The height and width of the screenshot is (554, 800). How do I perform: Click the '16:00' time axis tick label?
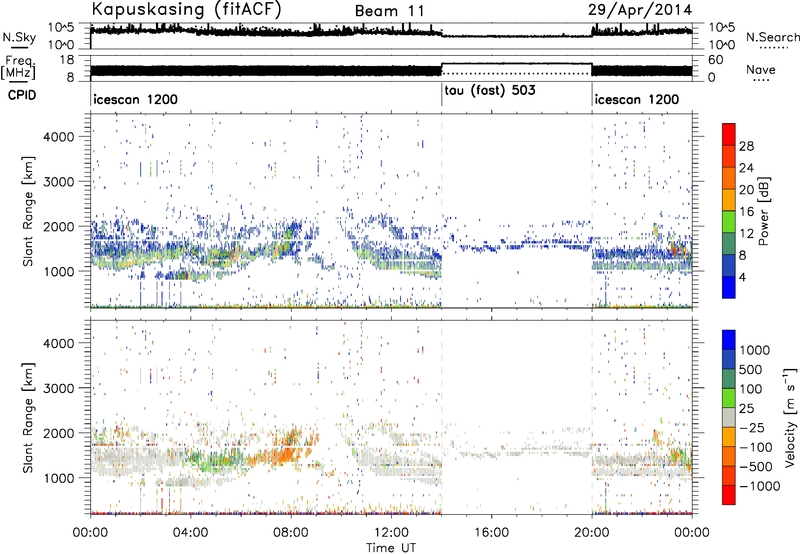[491, 533]
